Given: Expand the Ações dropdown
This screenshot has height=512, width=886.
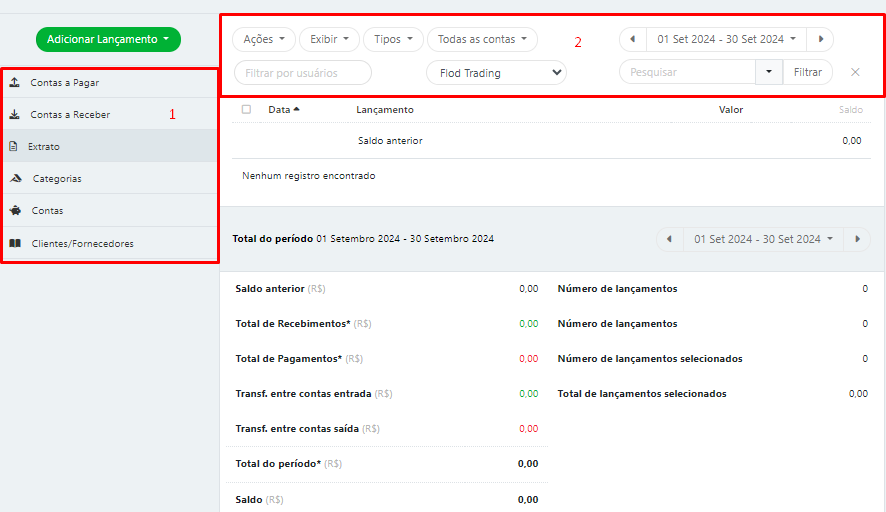Looking at the screenshot, I should pyautogui.click(x=264, y=39).
